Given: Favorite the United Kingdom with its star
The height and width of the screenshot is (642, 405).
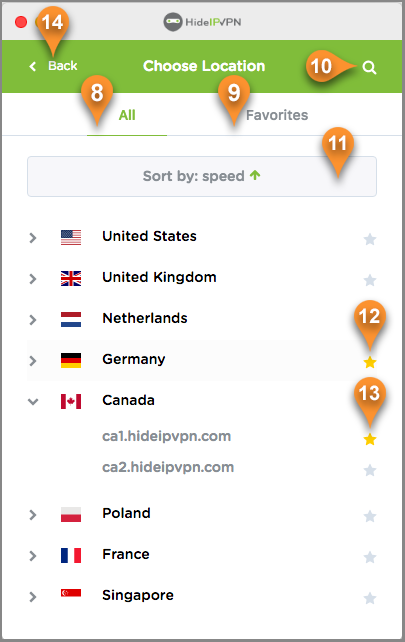Looking at the screenshot, I should tap(370, 280).
